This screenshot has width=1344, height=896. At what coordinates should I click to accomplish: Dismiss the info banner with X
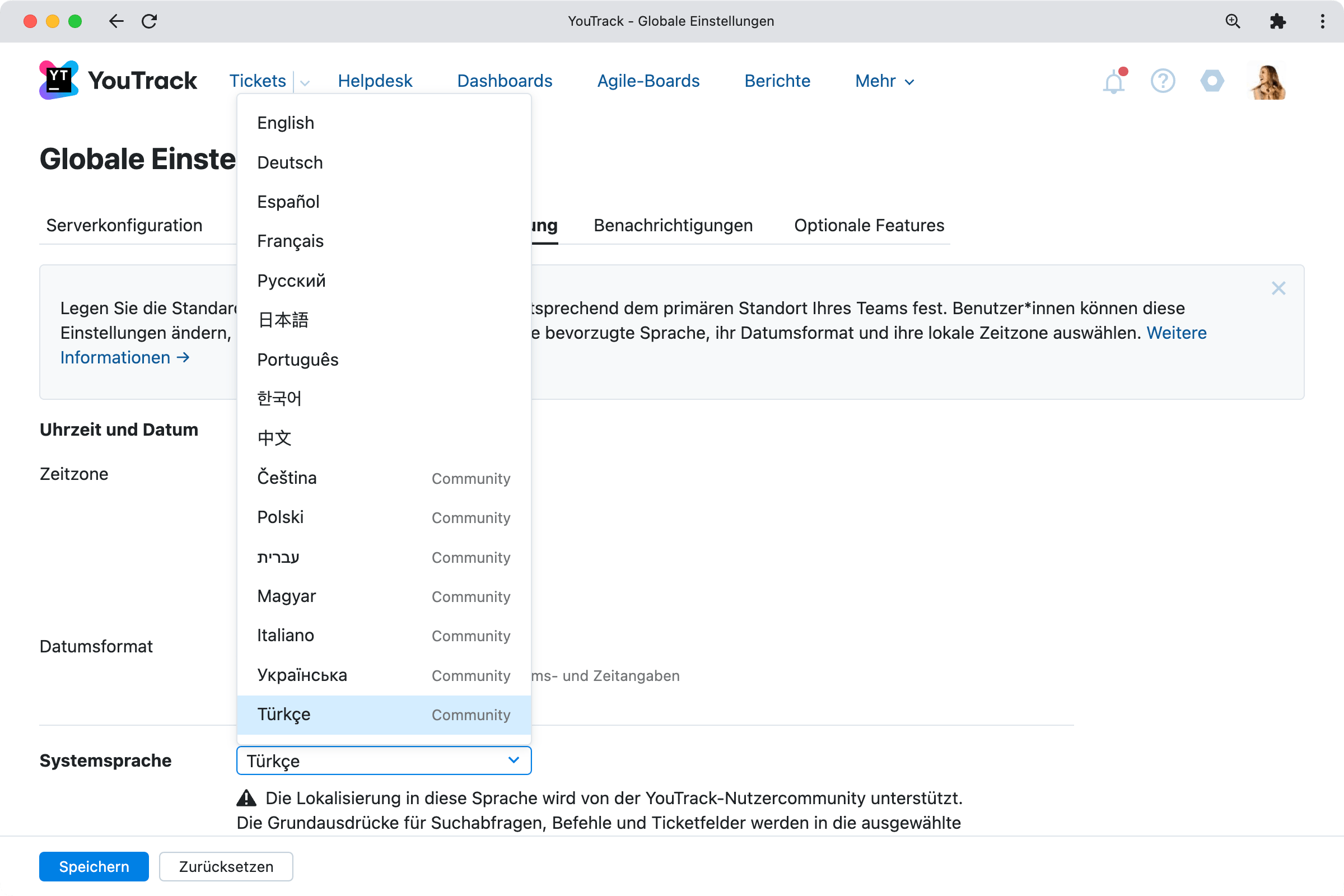1278,288
